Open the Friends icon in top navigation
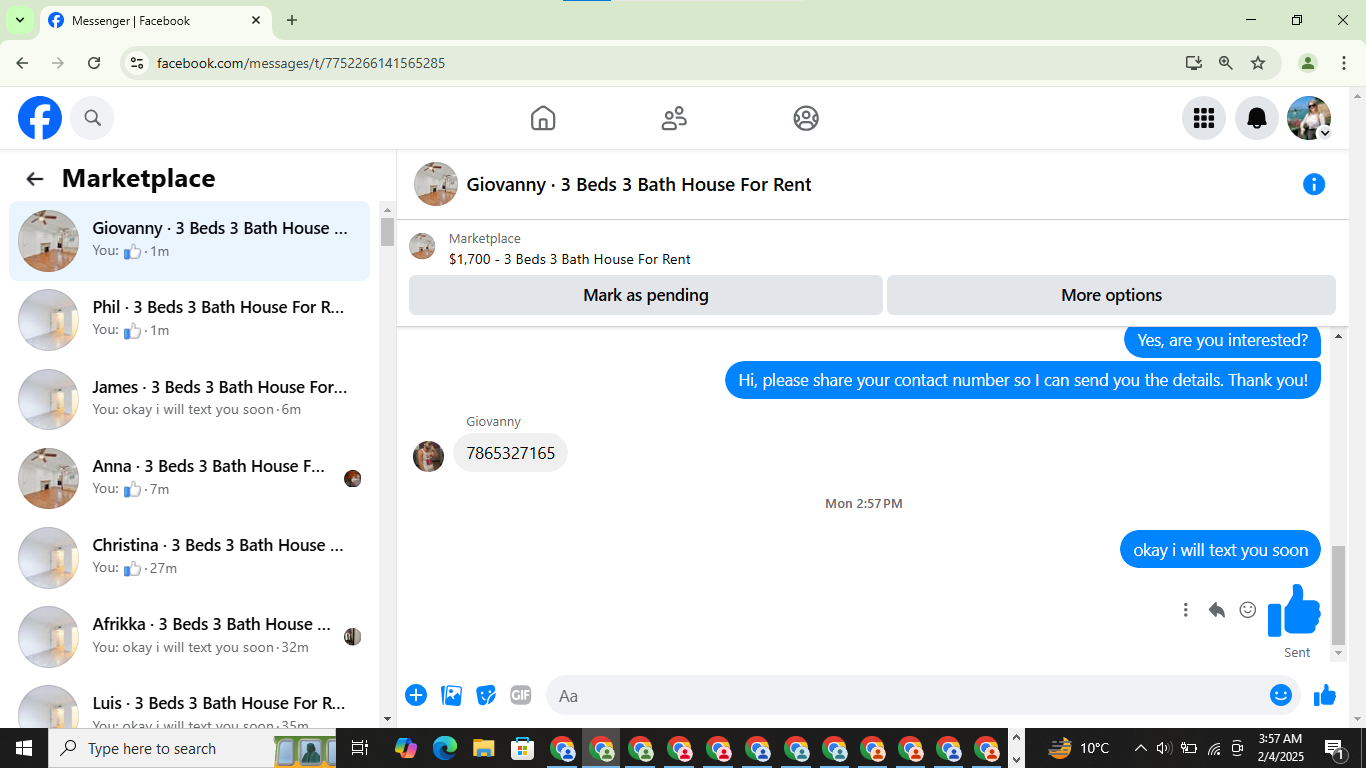 674,118
